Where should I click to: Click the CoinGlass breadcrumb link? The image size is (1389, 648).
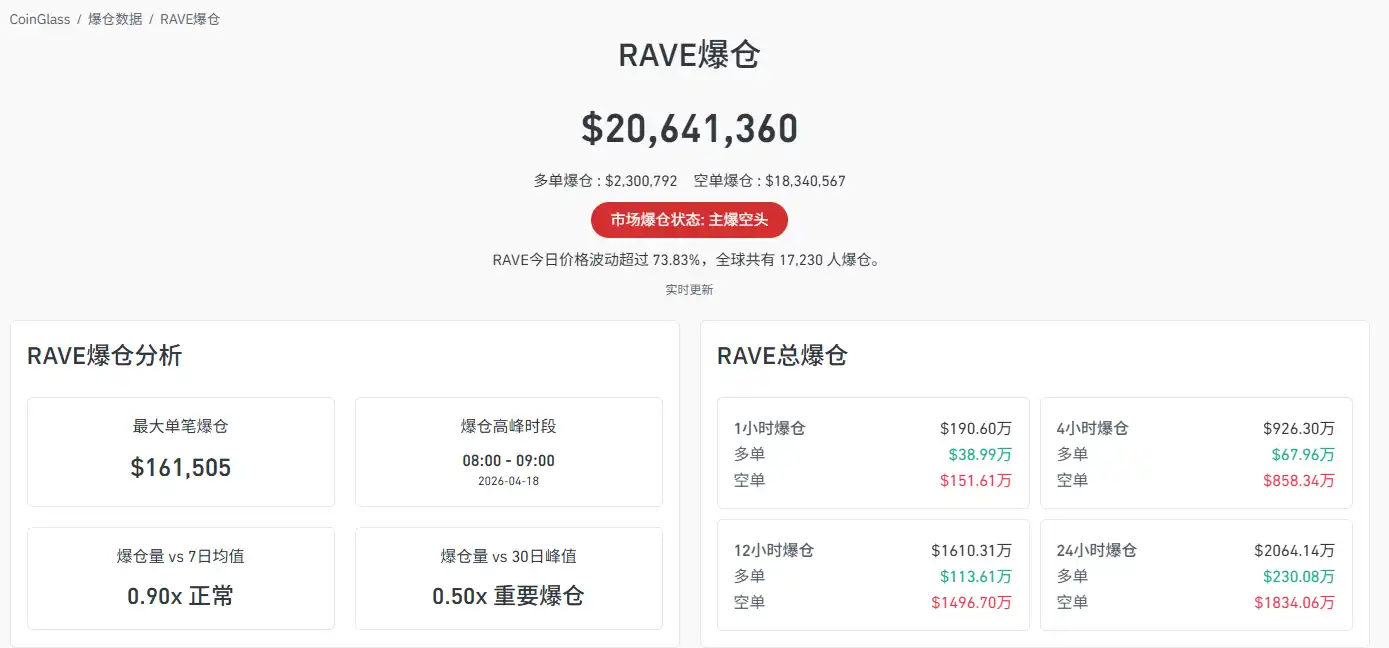click(40, 19)
